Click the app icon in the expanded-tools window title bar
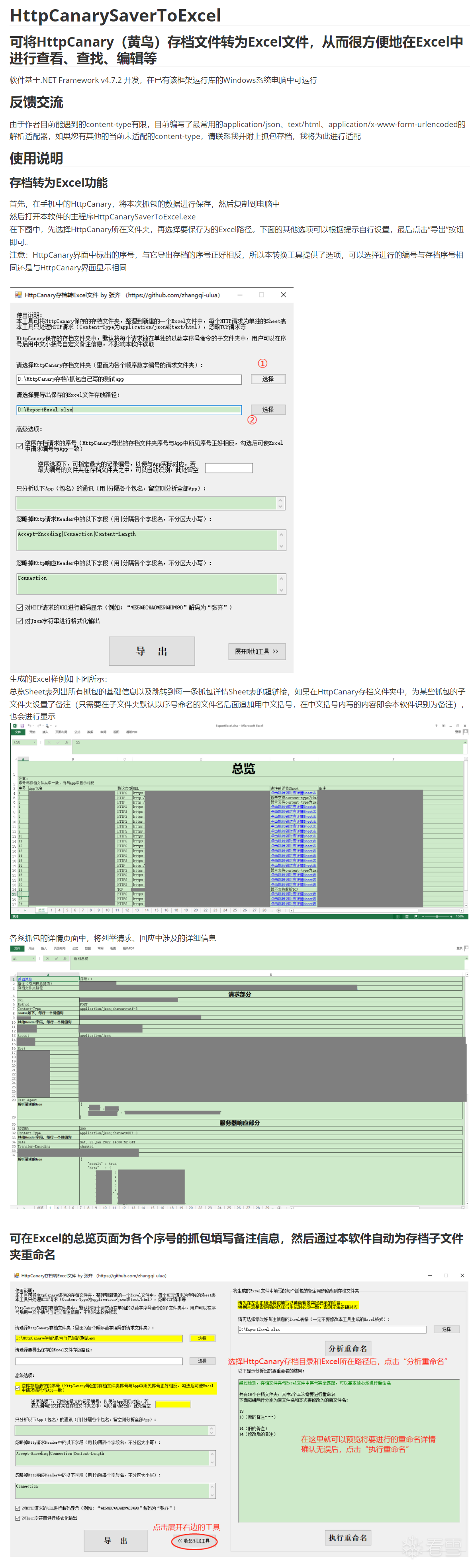This screenshot has height=1568, width=470. tap(16, 1275)
